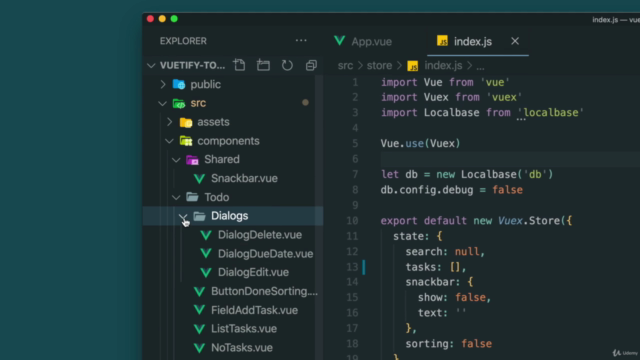Select the index.js editor tab

coord(478,41)
